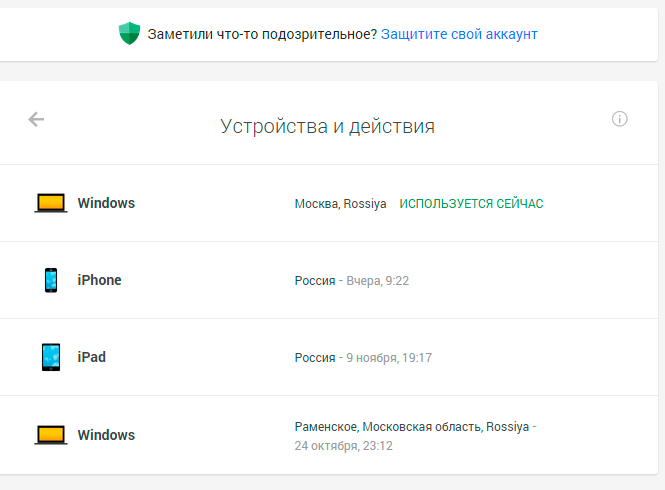This screenshot has height=490, width=665.
Task: Select the iPhone device name
Action: coord(99,280)
